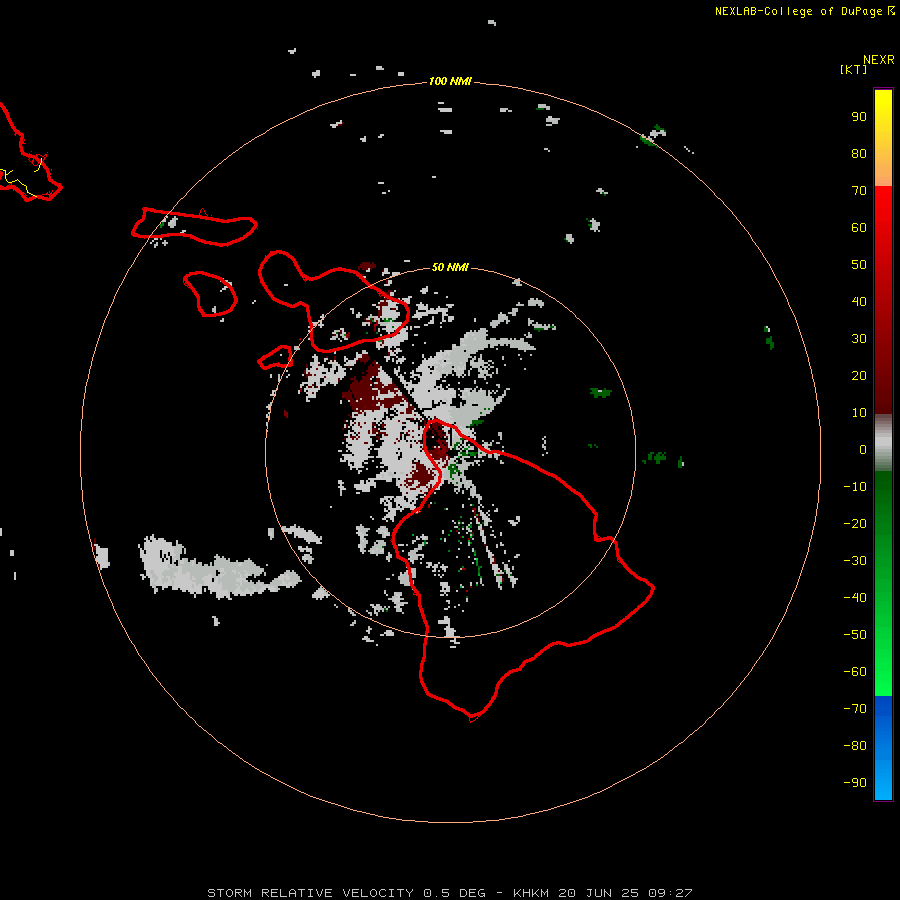Viewport: 900px width, 900px height.
Task: Click the 80 value on the velocity scale
Action: point(859,153)
